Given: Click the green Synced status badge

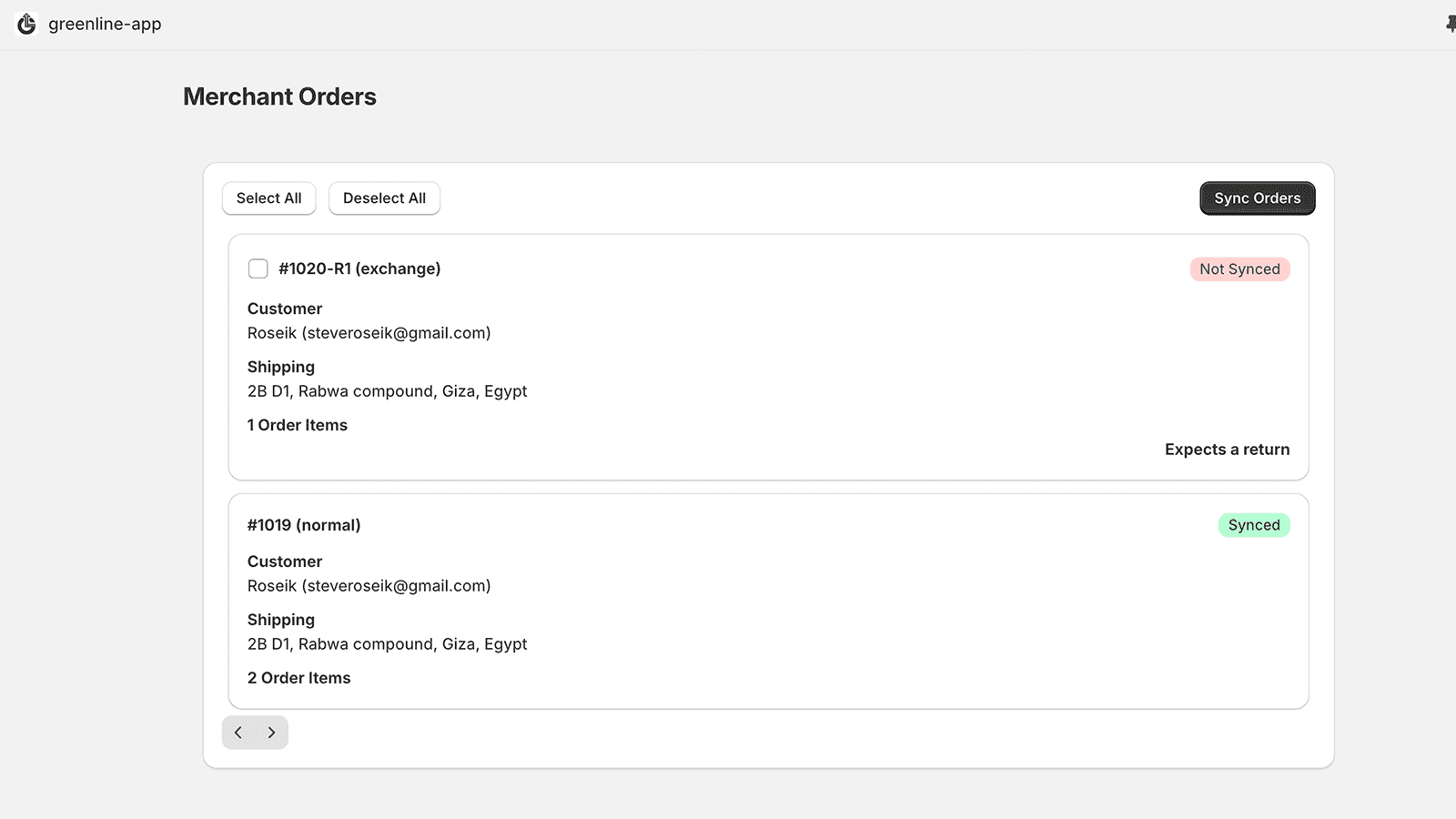Looking at the screenshot, I should coord(1253,525).
